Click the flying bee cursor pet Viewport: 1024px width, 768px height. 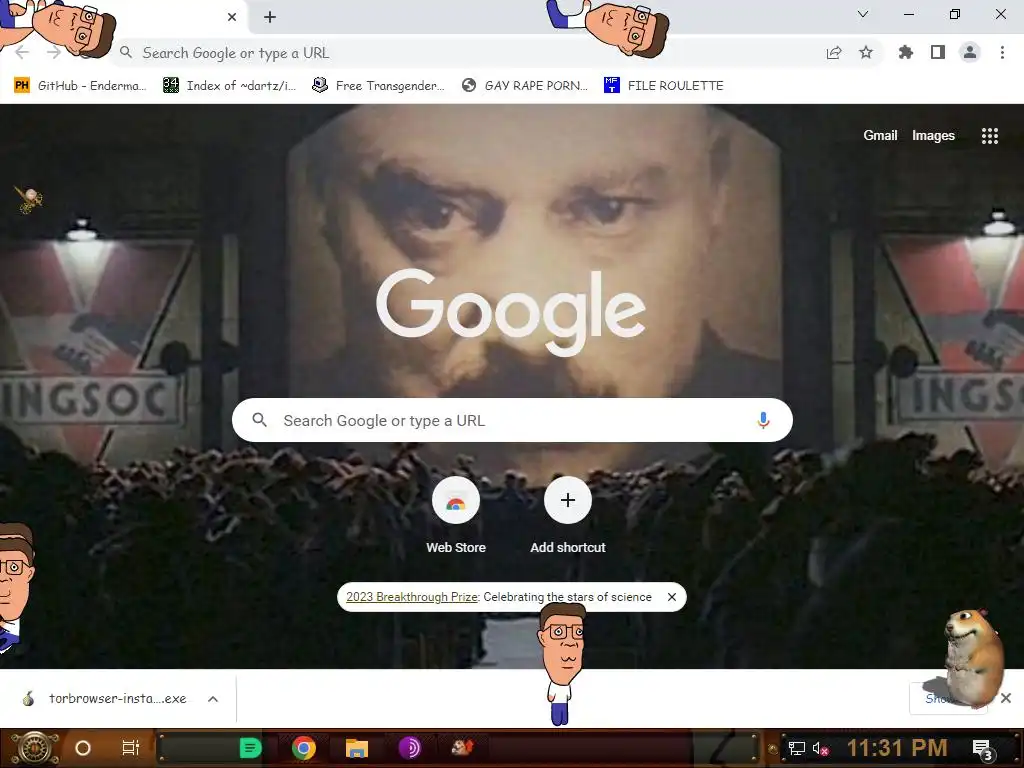coord(29,199)
